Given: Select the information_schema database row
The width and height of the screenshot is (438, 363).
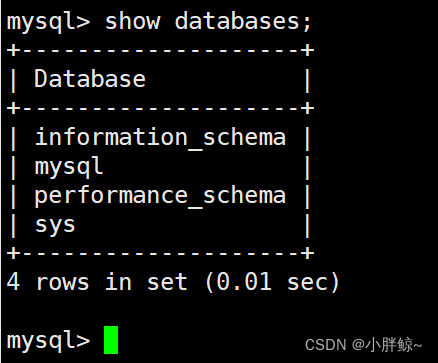Looking at the screenshot, I should click(160, 138).
